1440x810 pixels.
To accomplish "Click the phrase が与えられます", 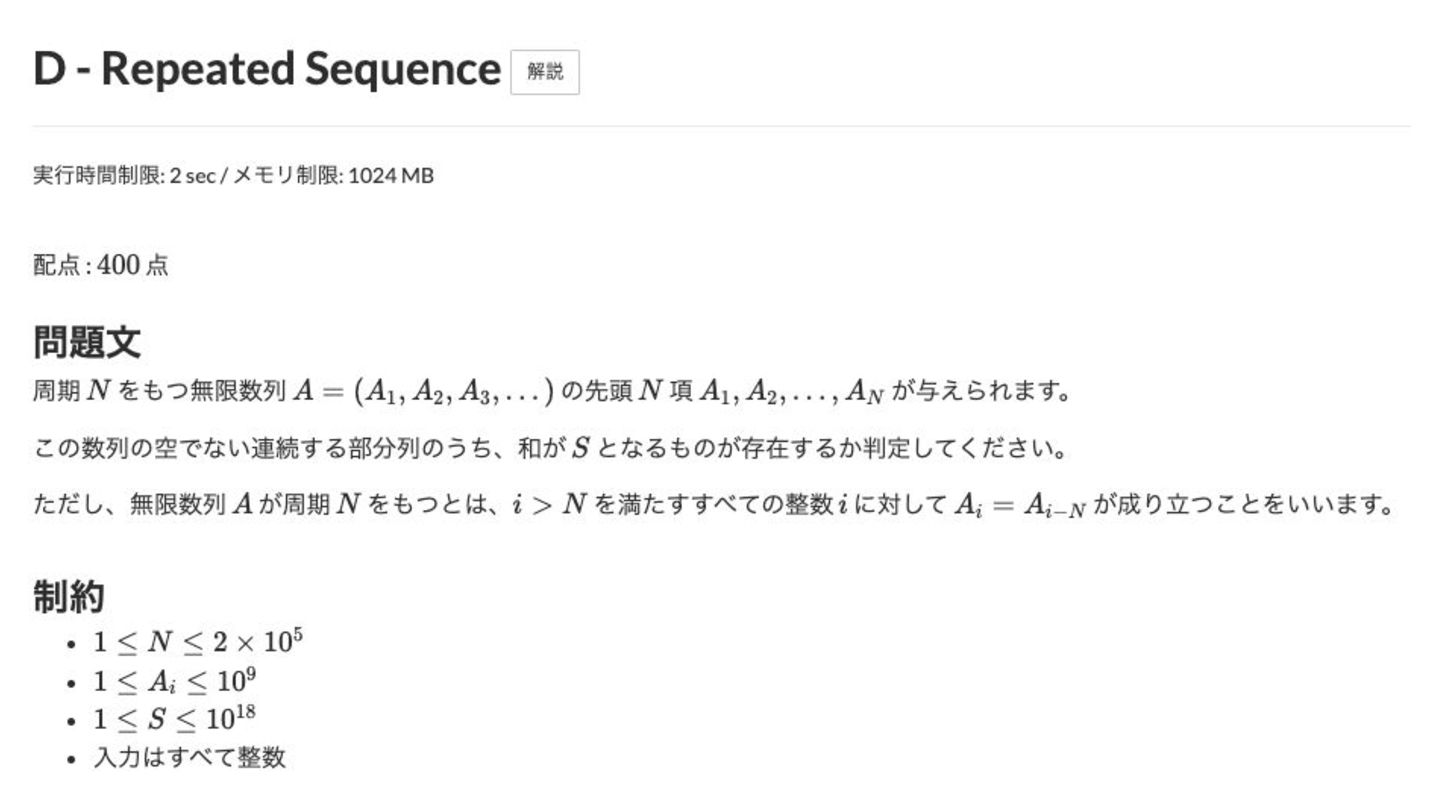I will [981, 391].
